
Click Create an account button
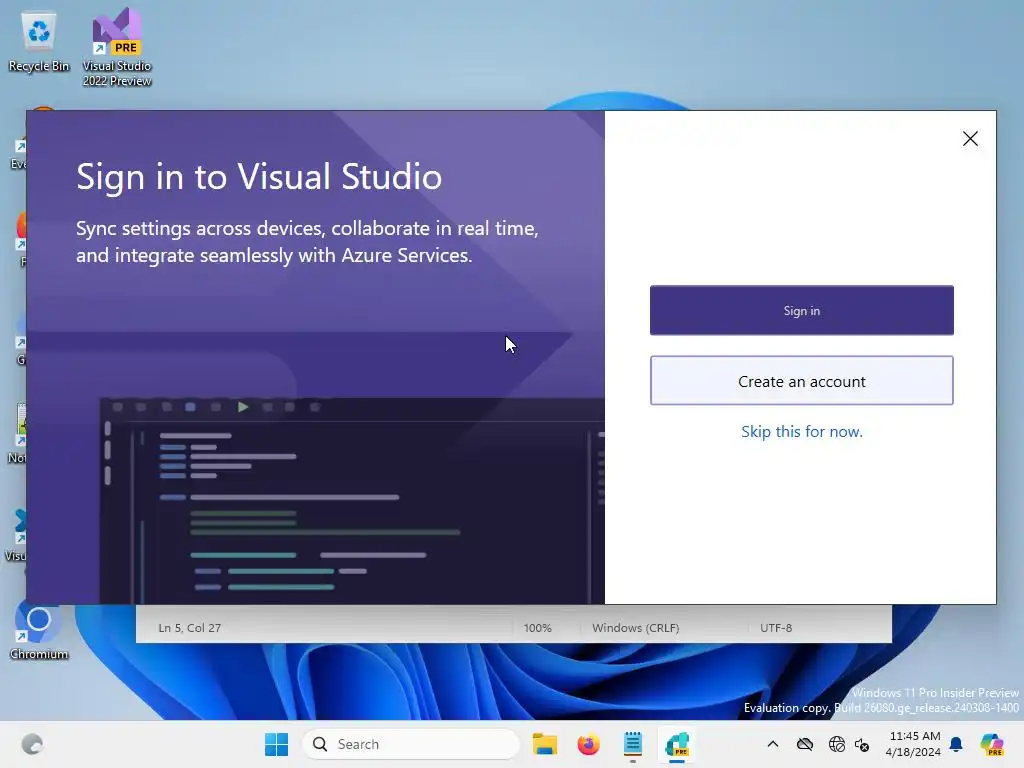coord(801,381)
